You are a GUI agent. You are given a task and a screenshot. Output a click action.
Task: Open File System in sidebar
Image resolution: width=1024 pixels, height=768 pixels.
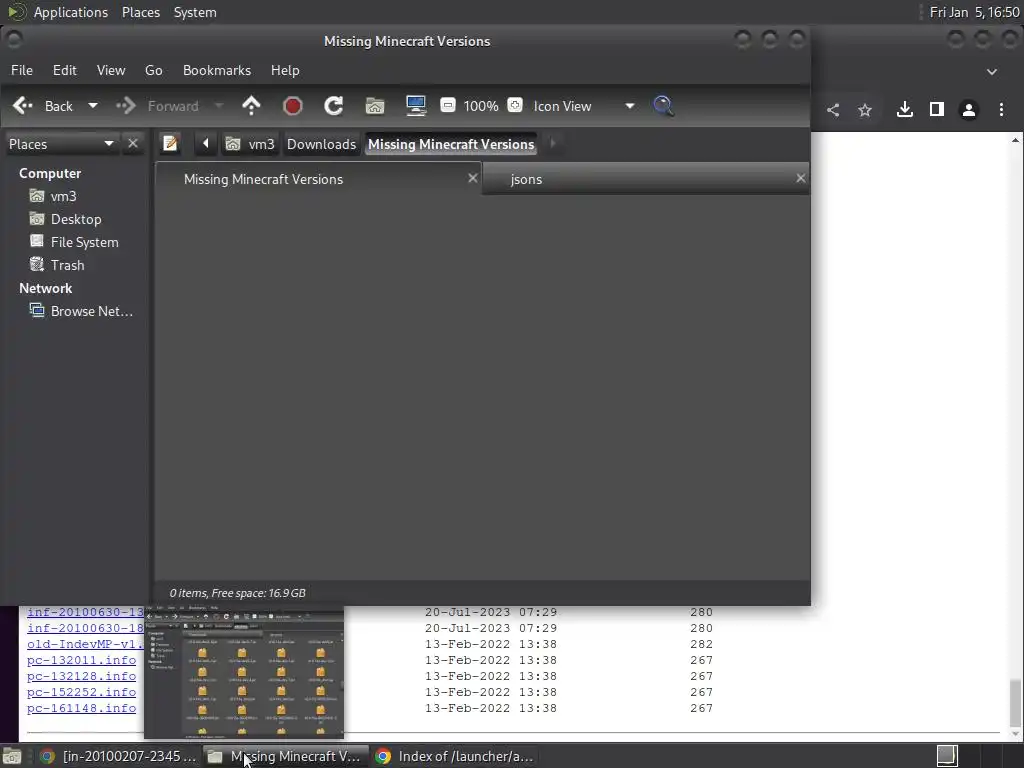[74, 242]
